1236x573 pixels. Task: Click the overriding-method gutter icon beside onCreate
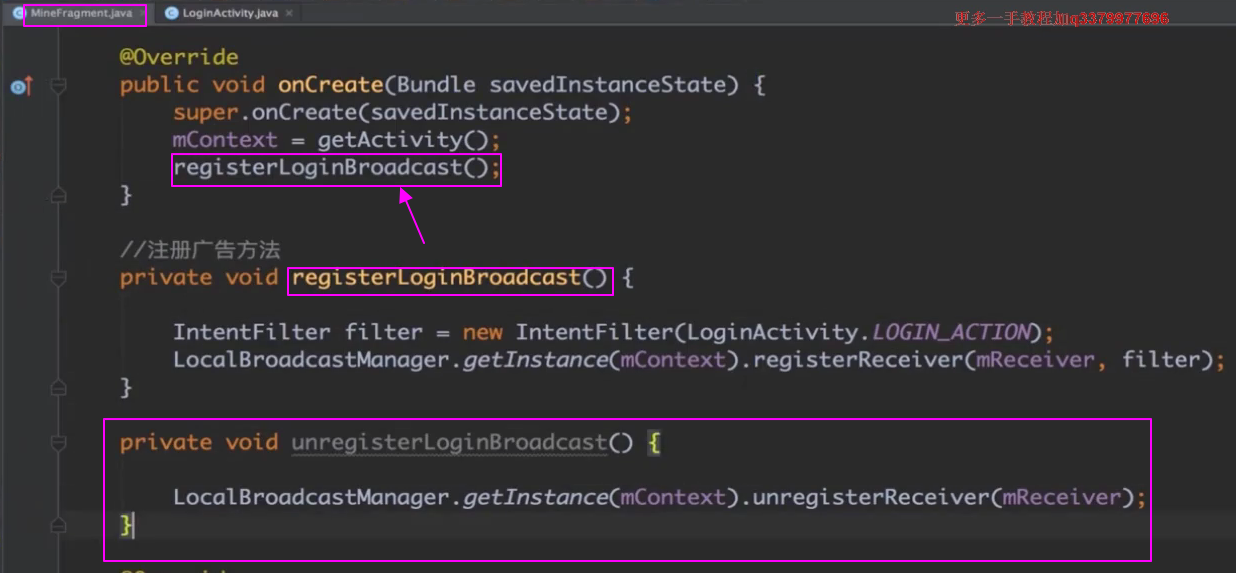21,87
